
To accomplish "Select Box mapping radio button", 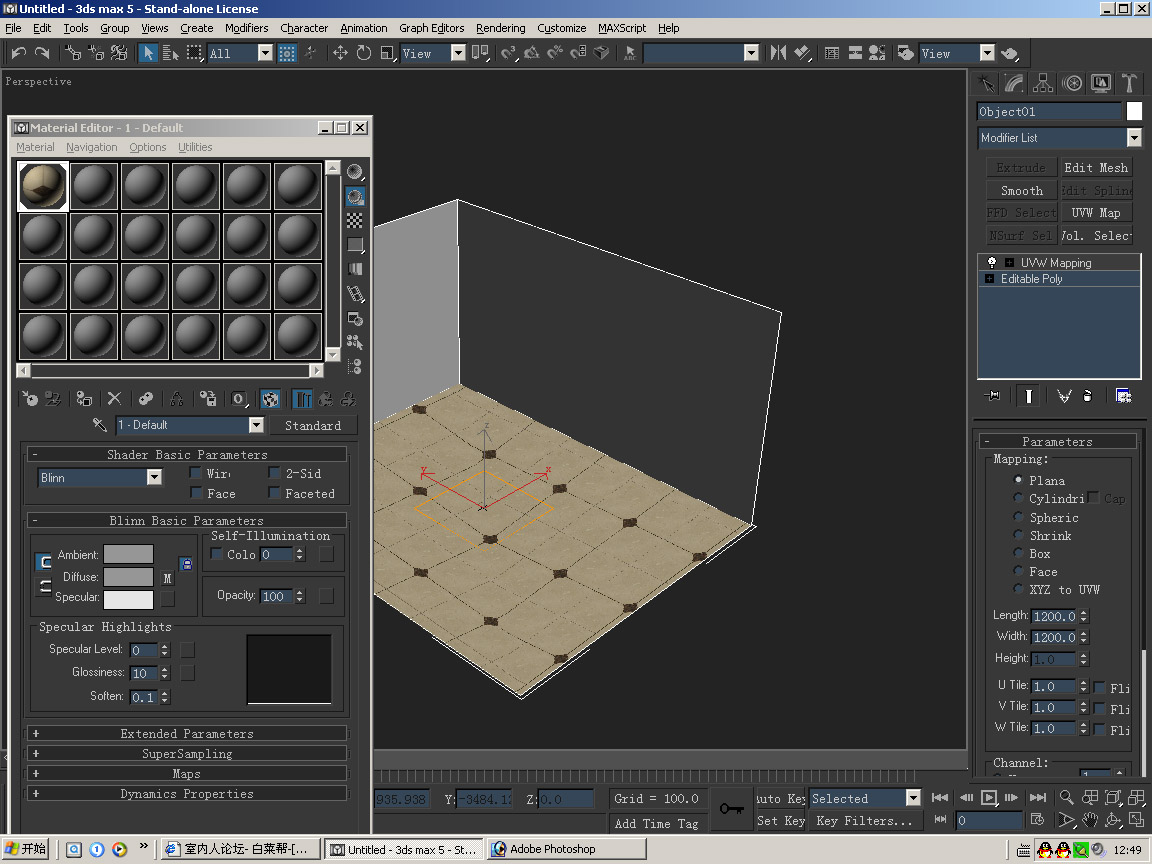I will click(x=1018, y=553).
